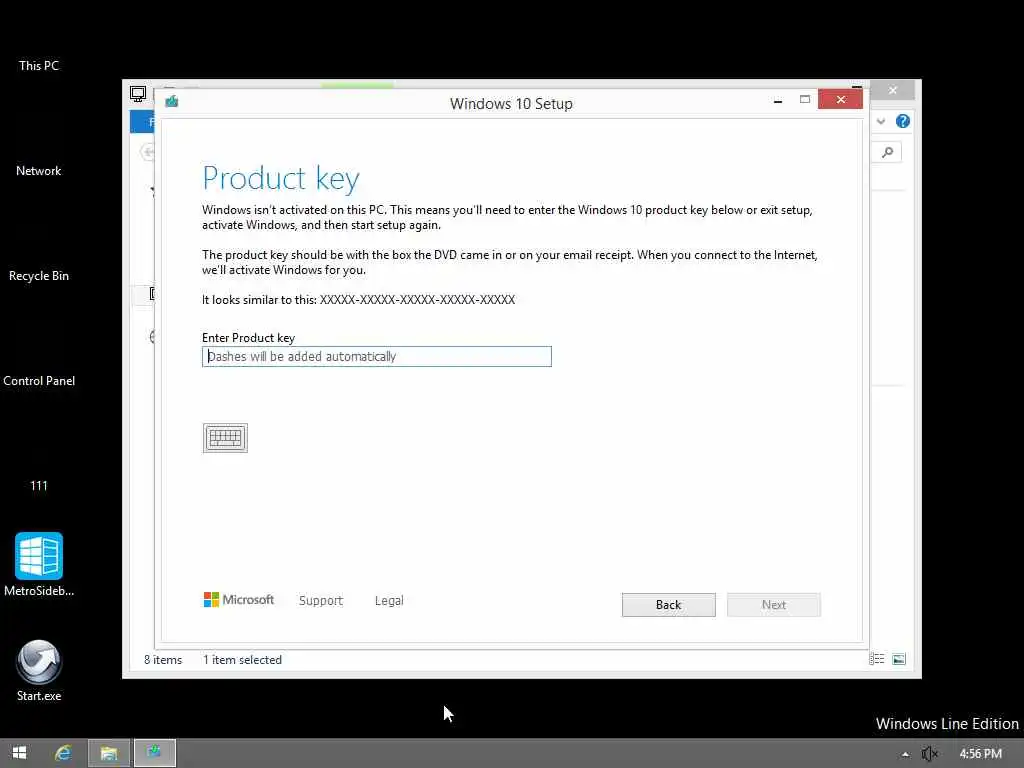Image resolution: width=1024 pixels, height=768 pixels.
Task: Open the on-screen keyboard icon
Action: pyautogui.click(x=225, y=438)
